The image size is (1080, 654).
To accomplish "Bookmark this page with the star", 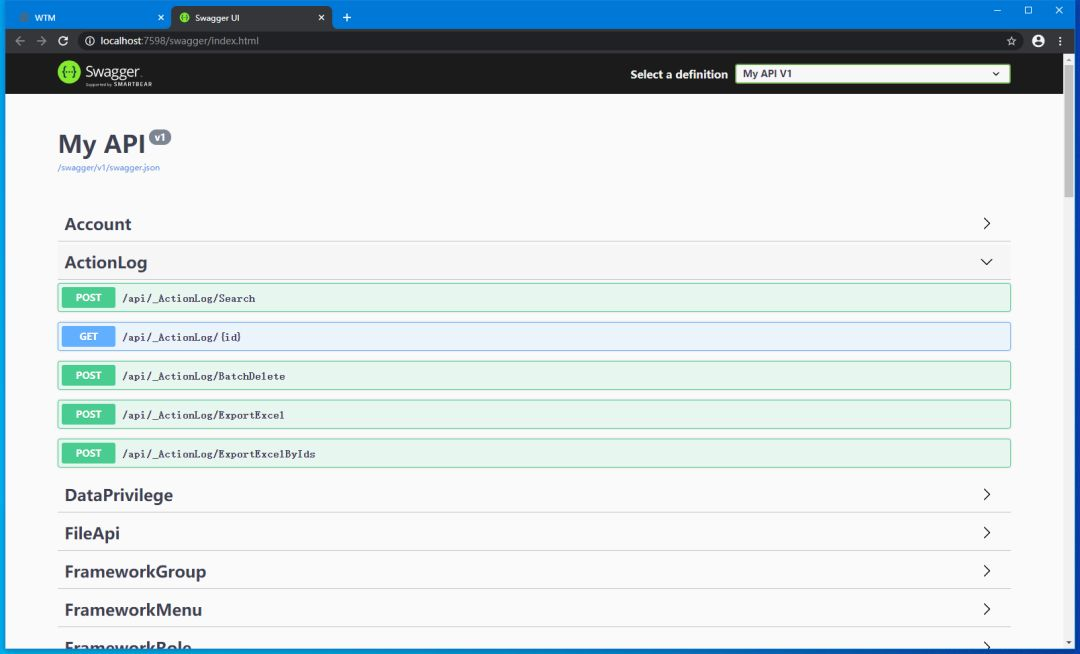I will pos(1011,41).
